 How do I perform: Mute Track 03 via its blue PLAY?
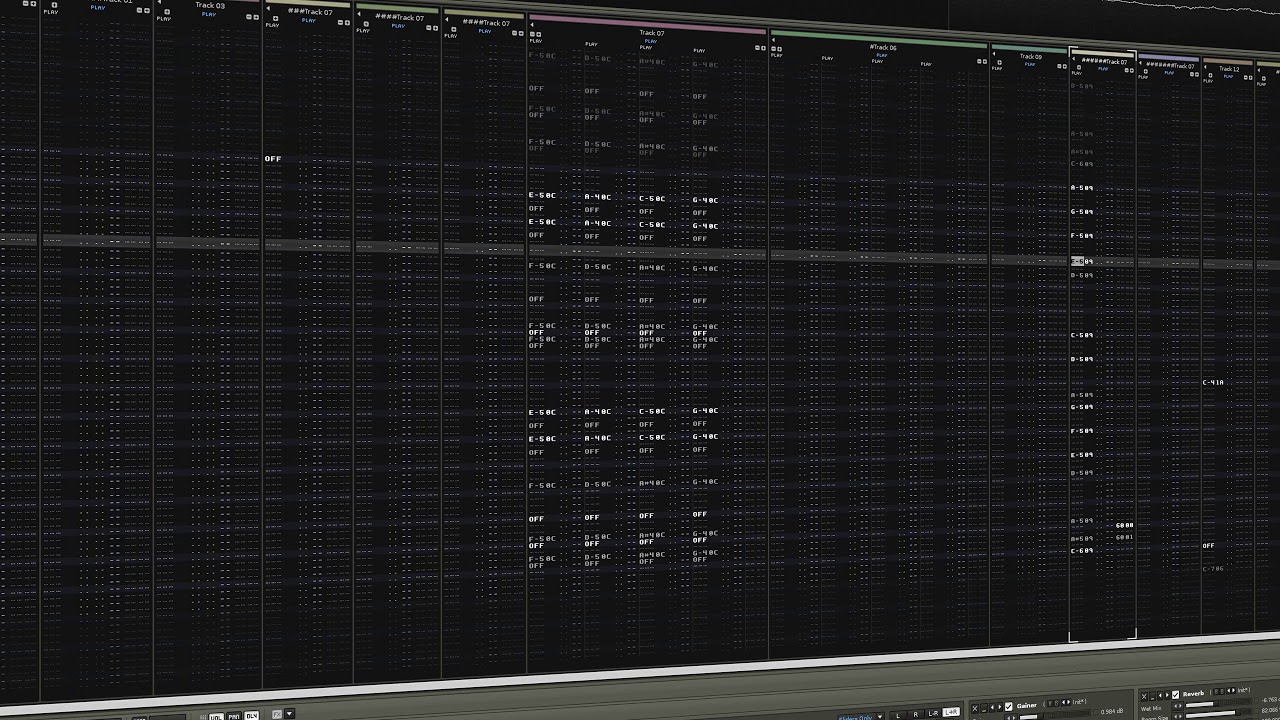(209, 14)
